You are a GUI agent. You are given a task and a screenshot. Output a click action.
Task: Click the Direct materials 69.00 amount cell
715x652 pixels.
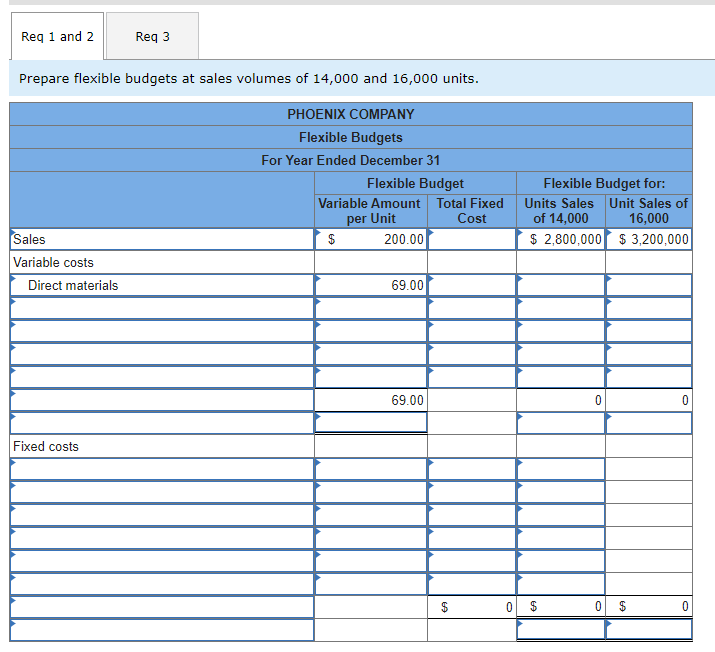click(x=371, y=285)
